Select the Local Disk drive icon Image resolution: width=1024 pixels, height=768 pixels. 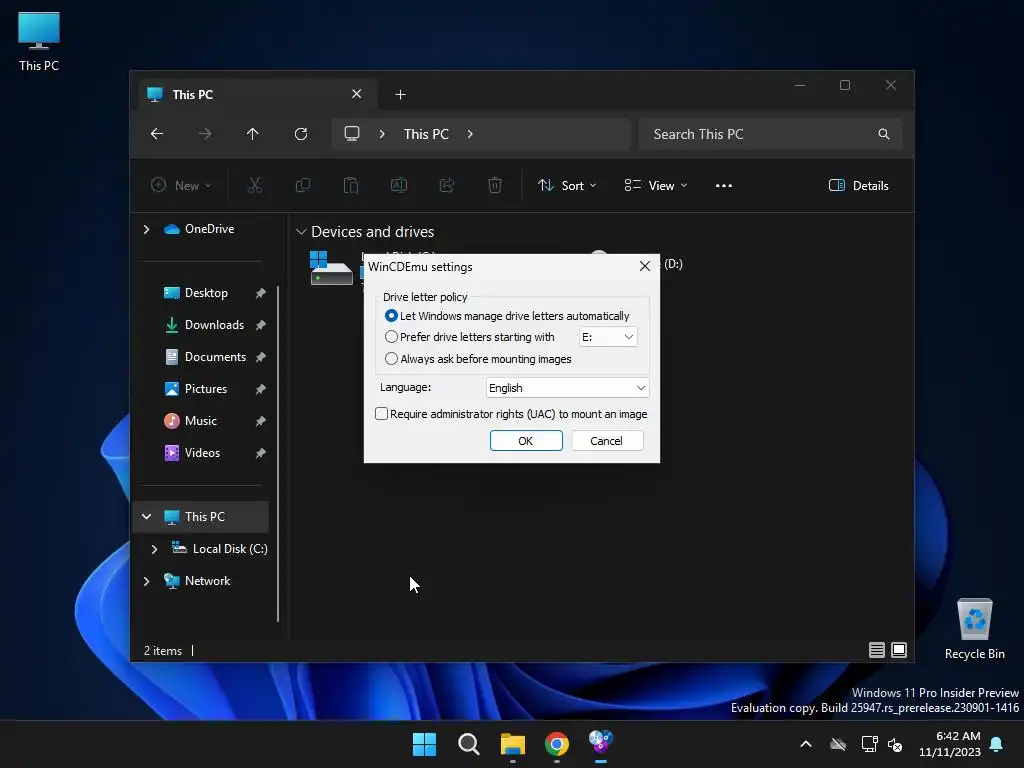coord(331,268)
